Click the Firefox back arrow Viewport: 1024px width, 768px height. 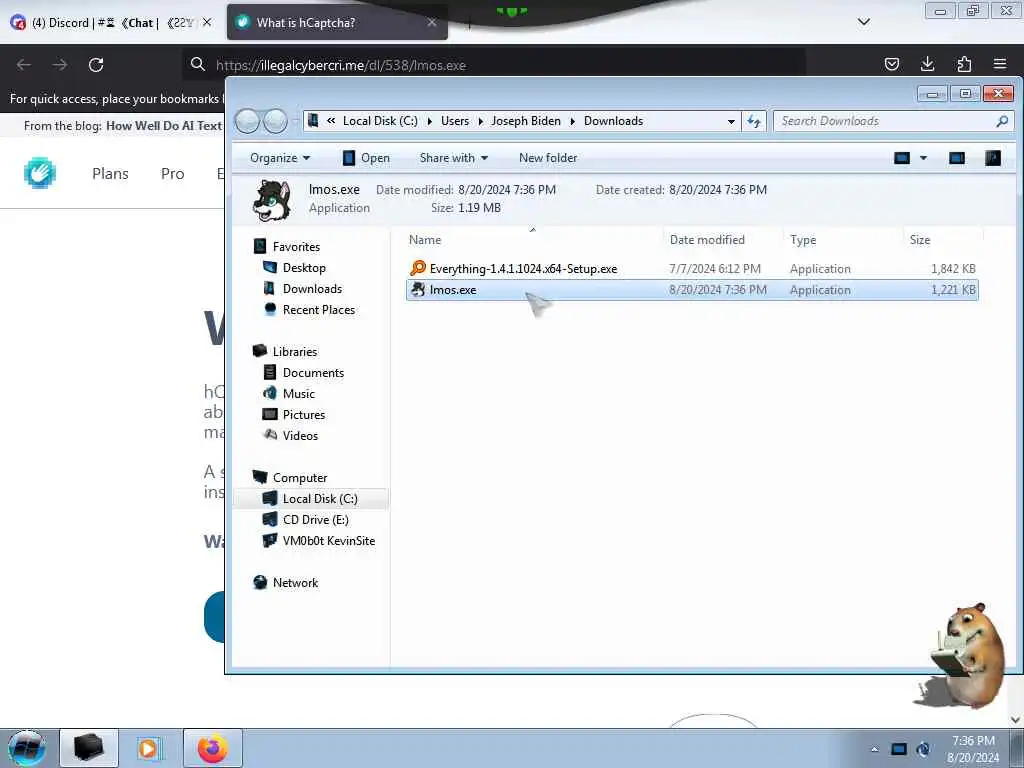(24, 65)
